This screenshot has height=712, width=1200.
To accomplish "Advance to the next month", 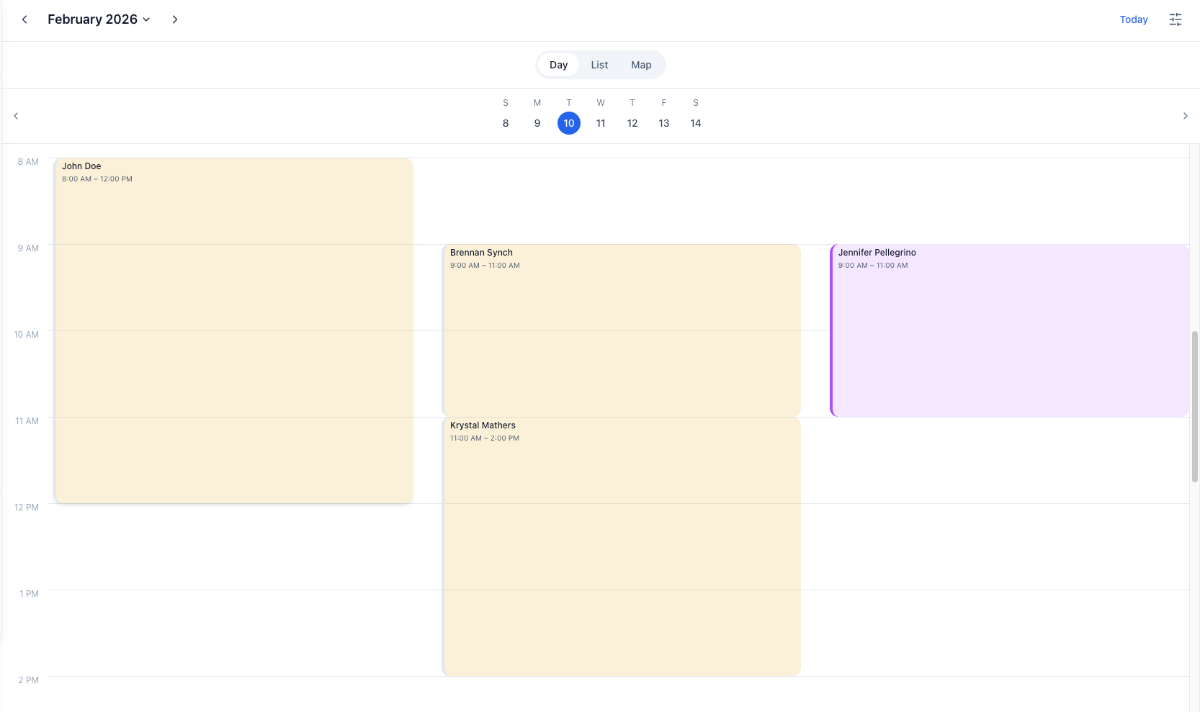I will 175,18.
